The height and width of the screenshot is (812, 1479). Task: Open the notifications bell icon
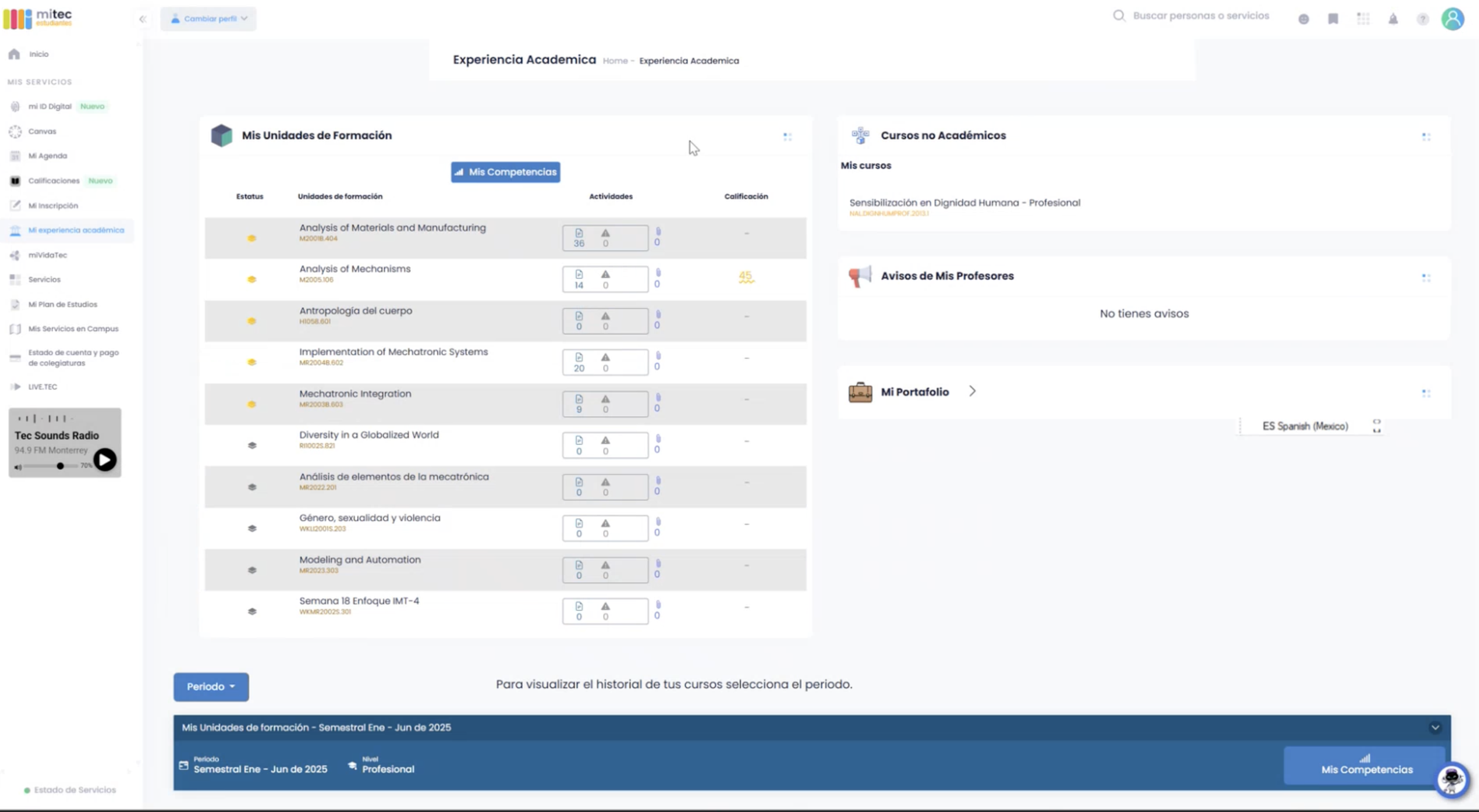(x=1393, y=19)
